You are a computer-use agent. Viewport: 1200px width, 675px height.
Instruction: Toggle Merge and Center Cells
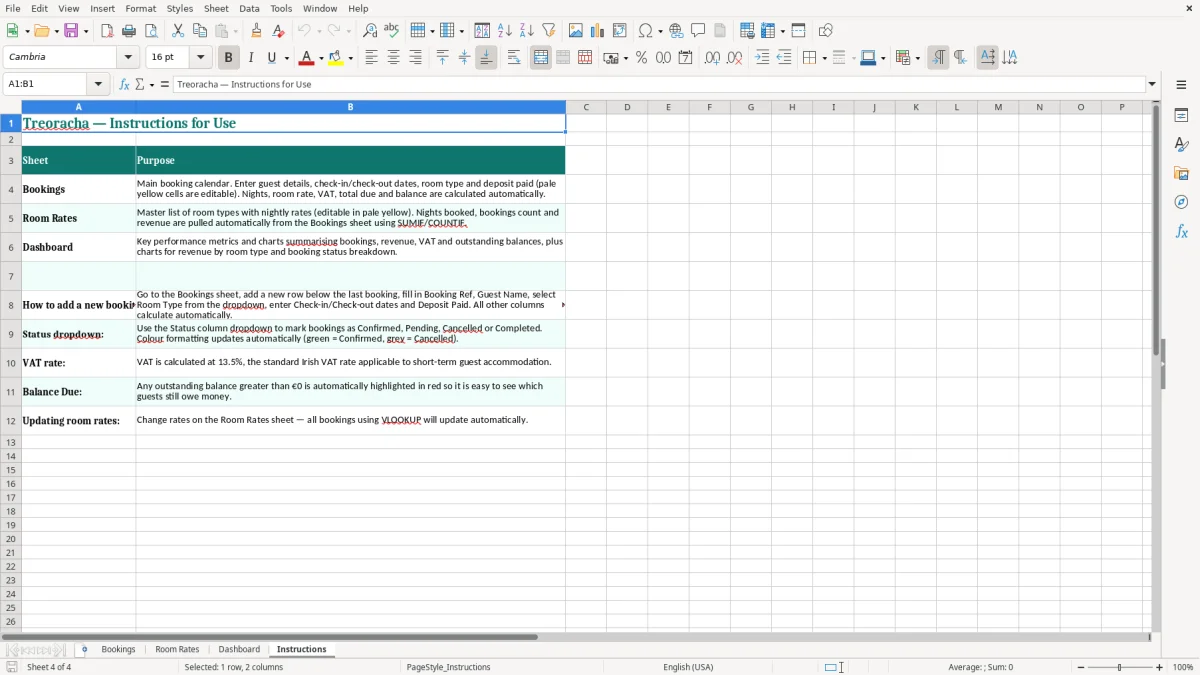[541, 58]
